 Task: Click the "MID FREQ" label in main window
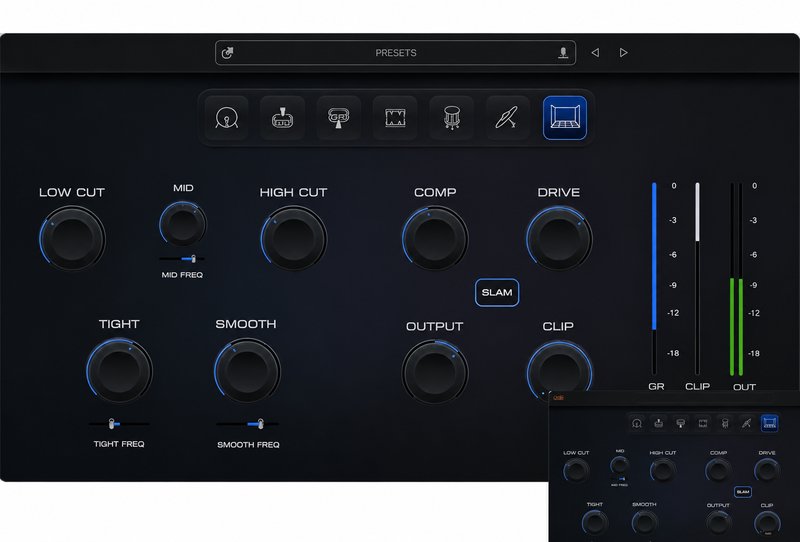pyautogui.click(x=182, y=275)
